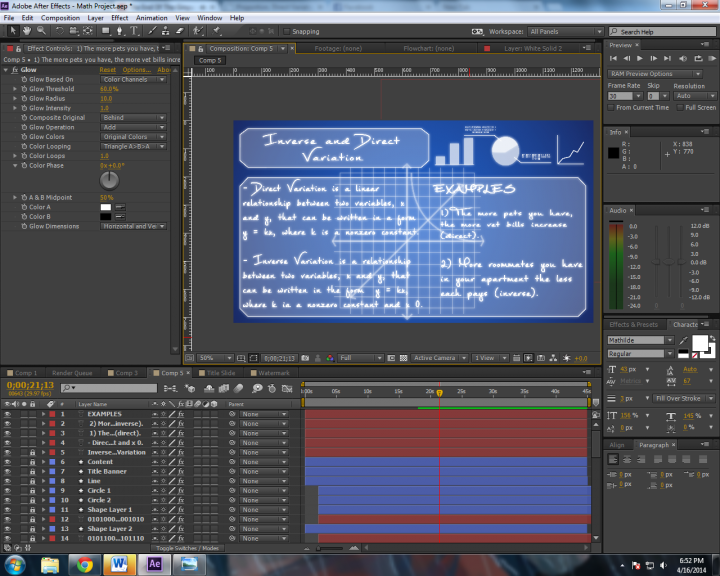720x576 pixels.
Task: Collapse the Color Phase property
Action: point(15,165)
